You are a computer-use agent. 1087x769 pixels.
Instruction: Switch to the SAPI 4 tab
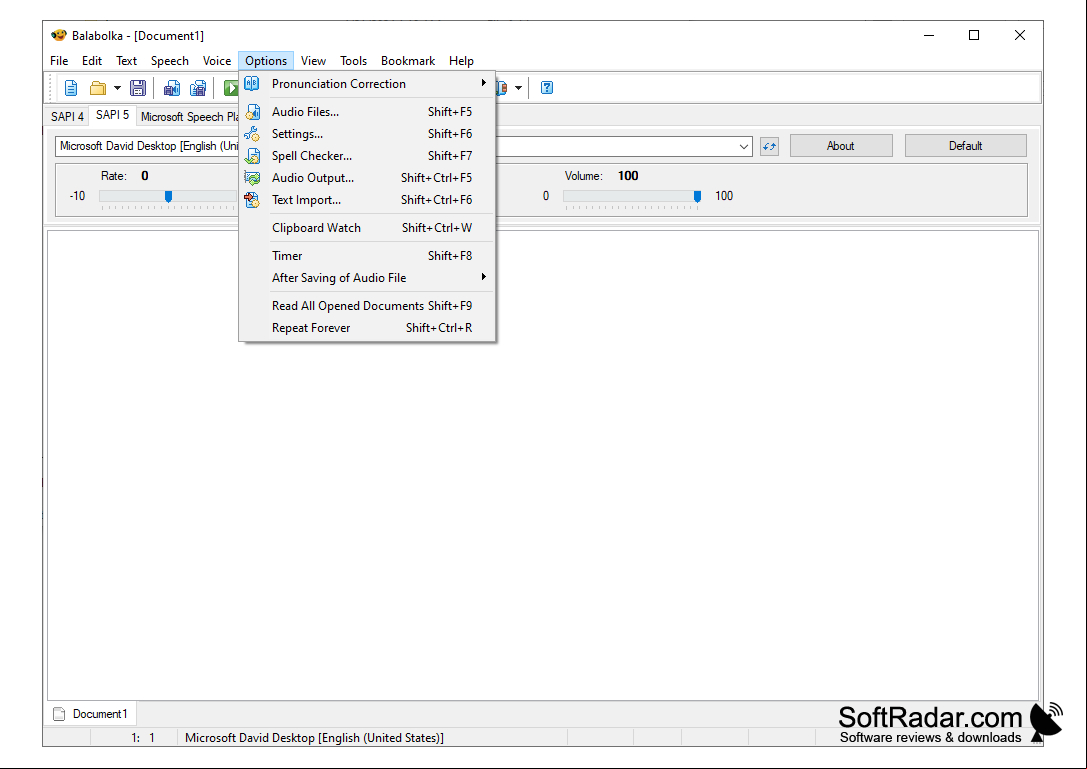click(67, 116)
